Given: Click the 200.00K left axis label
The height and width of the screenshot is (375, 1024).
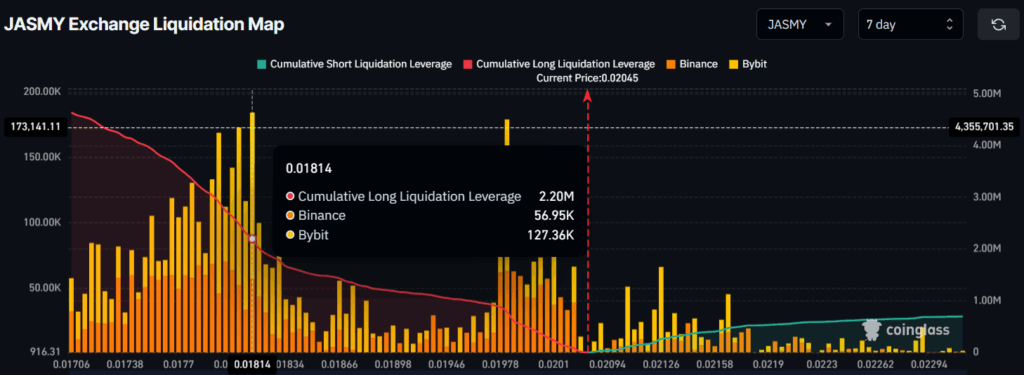Looking at the screenshot, I should [x=42, y=92].
